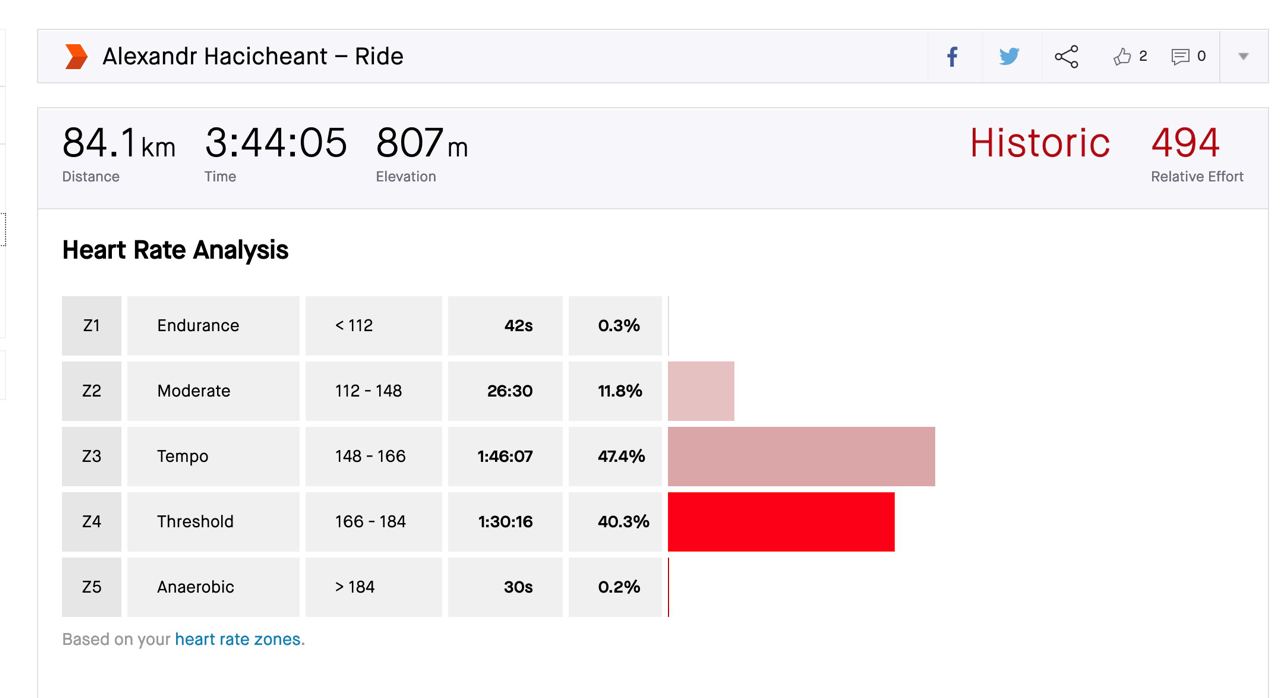
Task: Click the Endurance zone name cell
Action: (213, 326)
